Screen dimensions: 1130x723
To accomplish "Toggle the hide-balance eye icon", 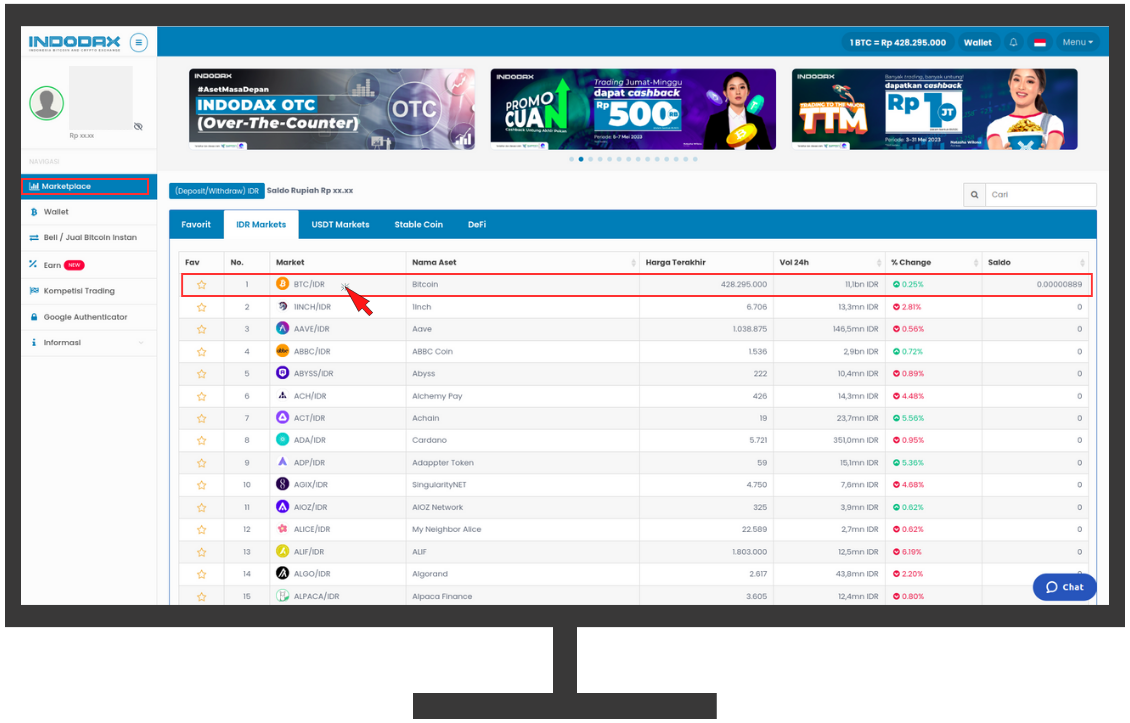I will pos(138,126).
